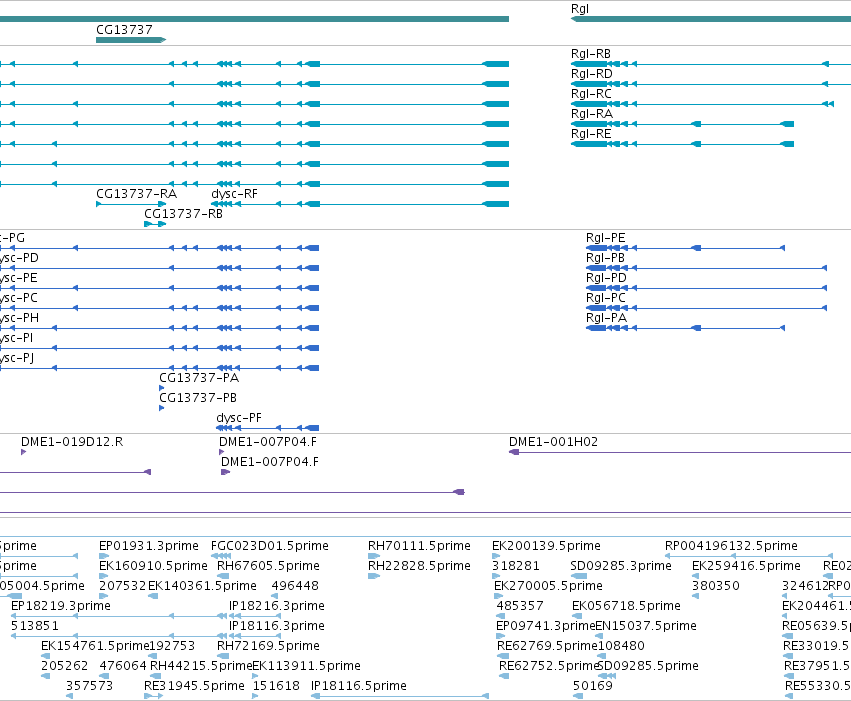Select the 496448 feature label

click(x=295, y=585)
